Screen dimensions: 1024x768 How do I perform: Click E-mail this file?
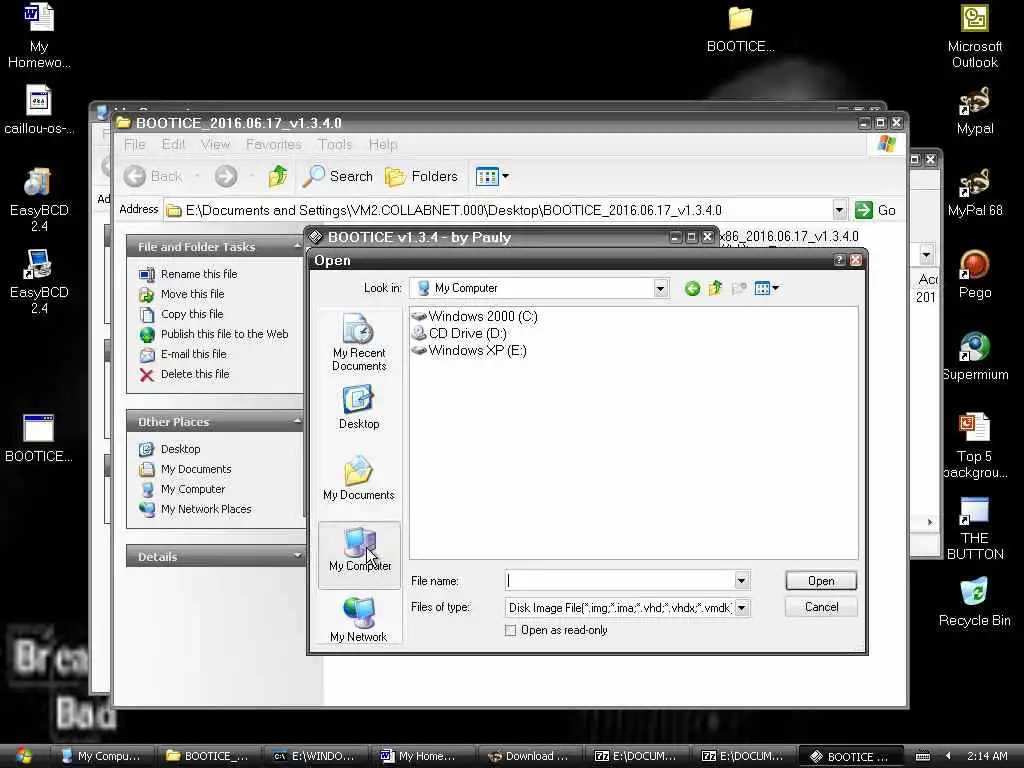(194, 354)
